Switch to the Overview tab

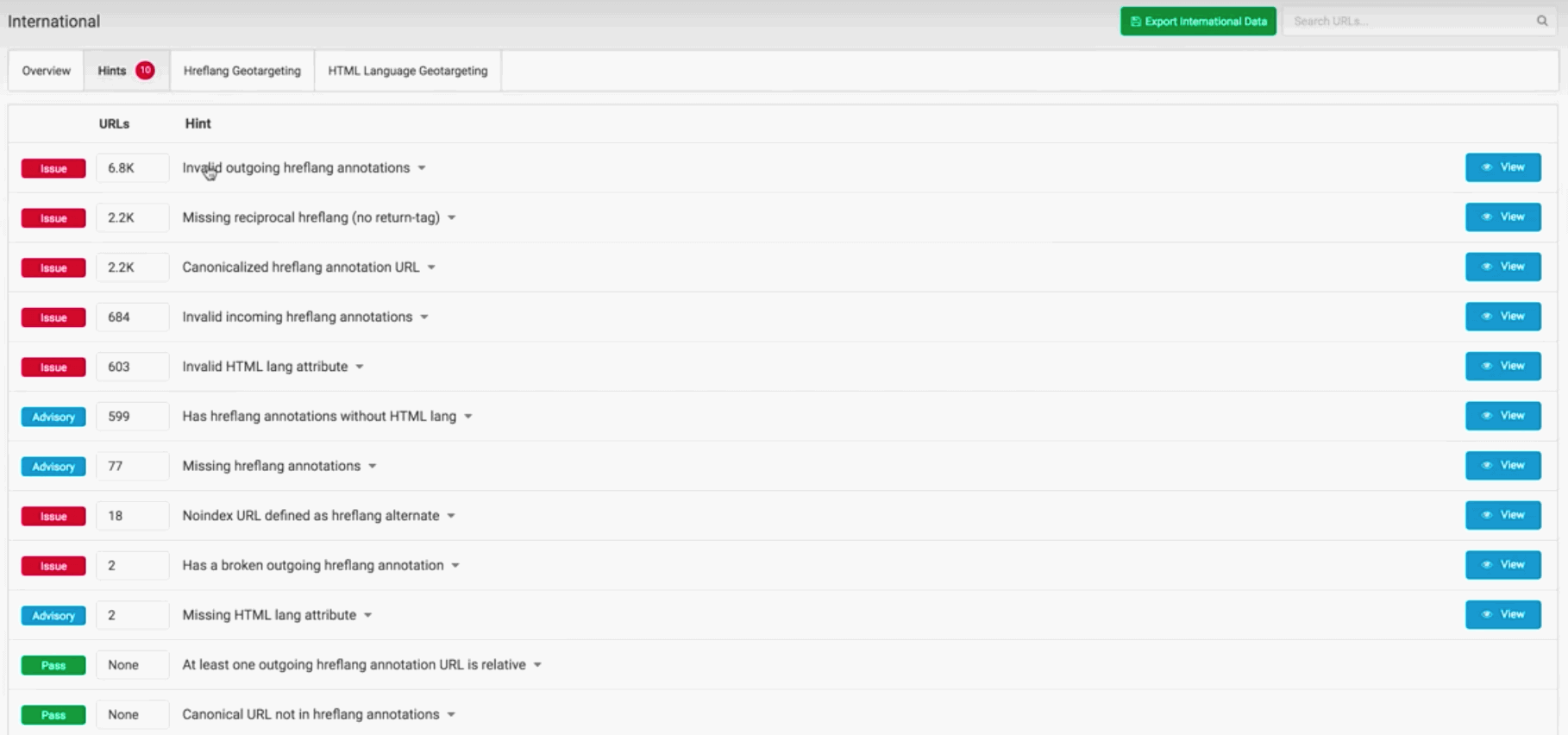[x=47, y=71]
